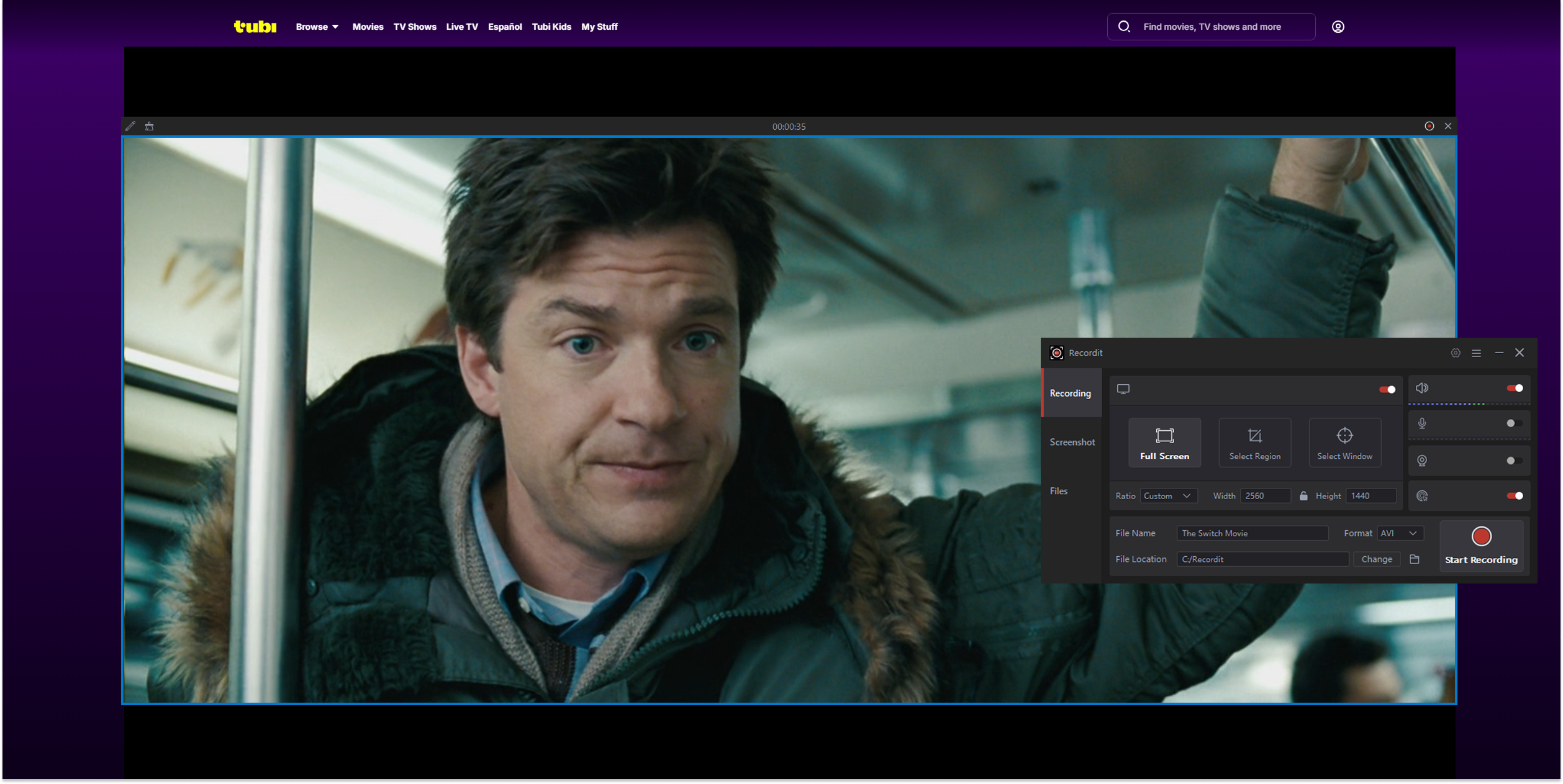Viewport: 1563px width, 784px height.
Task: Click the Change location button
Action: [x=1376, y=559]
